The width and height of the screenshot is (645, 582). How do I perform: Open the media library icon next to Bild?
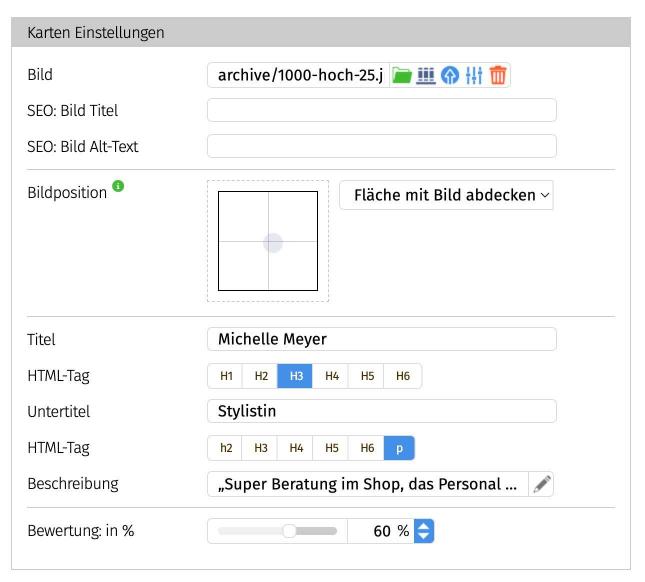(426, 76)
